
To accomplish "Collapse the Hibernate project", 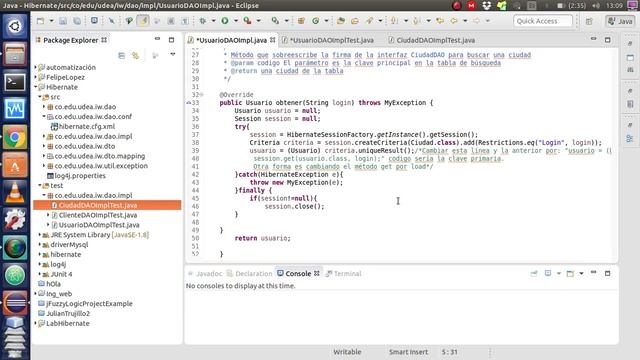I will (36, 87).
